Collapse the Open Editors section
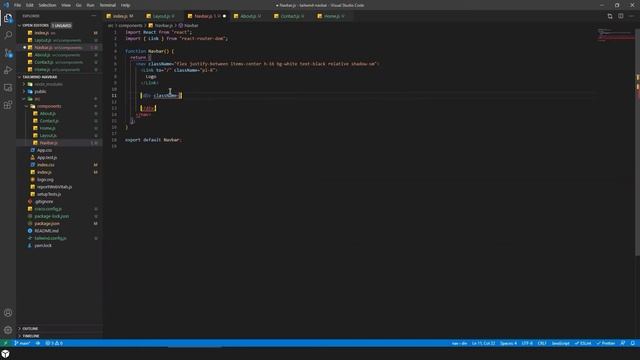 [x=35, y=25]
